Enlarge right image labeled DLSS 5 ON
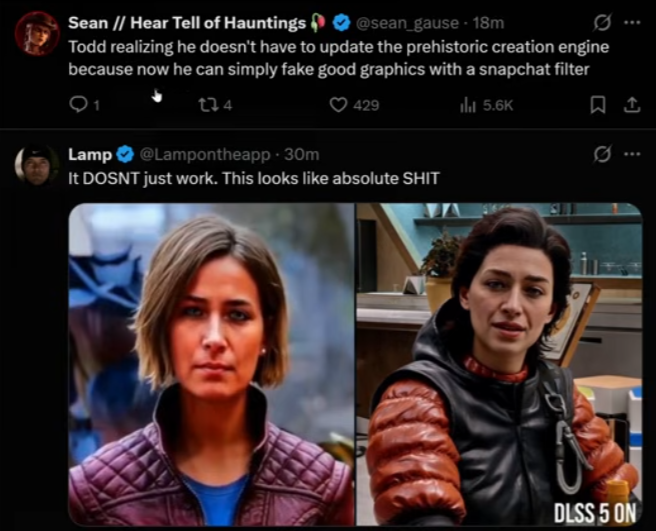The height and width of the screenshot is (531, 656). 499,364
